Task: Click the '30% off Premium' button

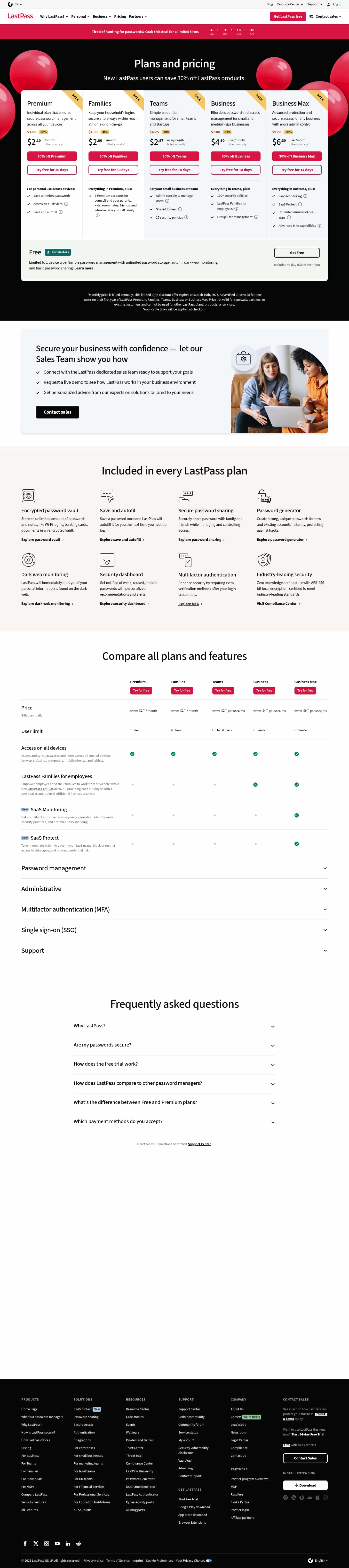Action: [x=52, y=157]
